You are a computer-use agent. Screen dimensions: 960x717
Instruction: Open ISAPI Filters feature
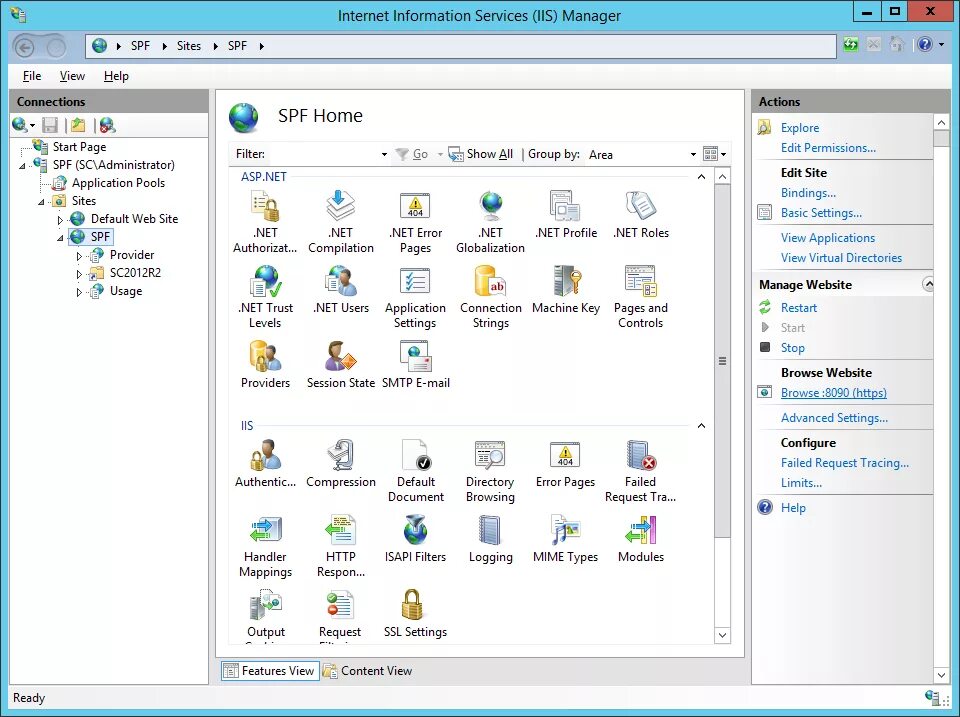click(415, 539)
